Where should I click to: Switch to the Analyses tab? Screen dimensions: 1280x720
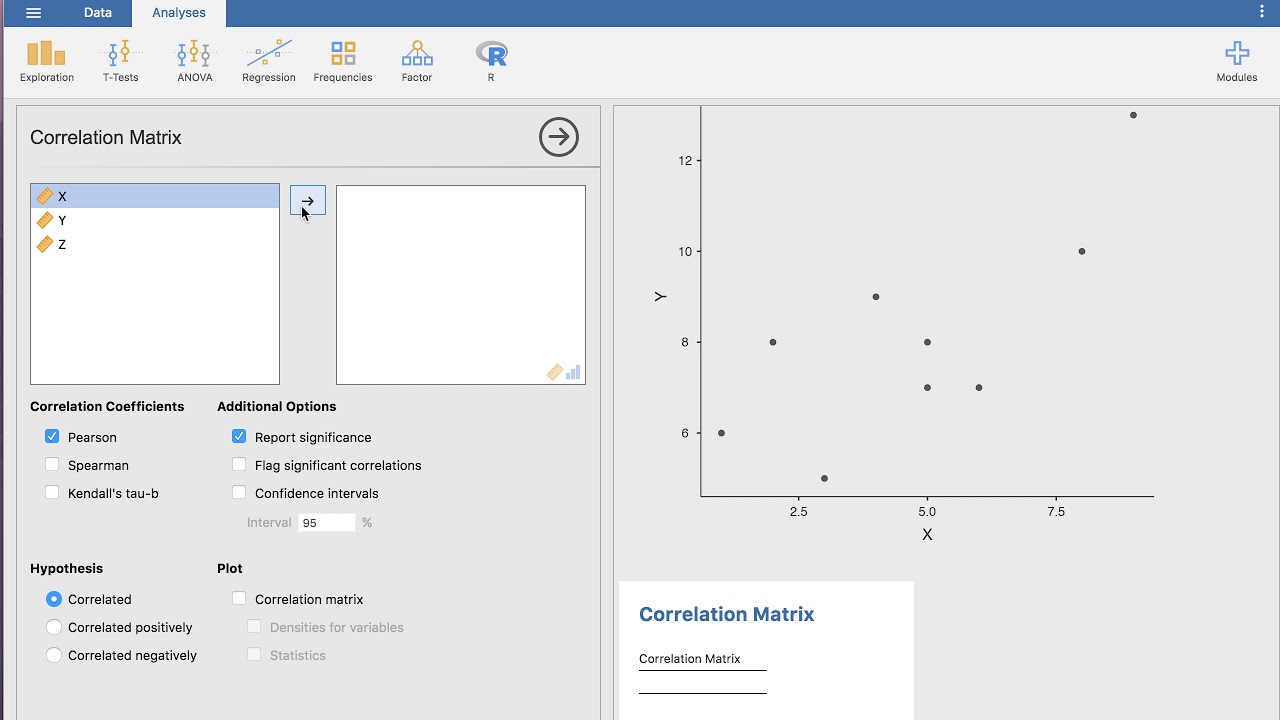(179, 13)
